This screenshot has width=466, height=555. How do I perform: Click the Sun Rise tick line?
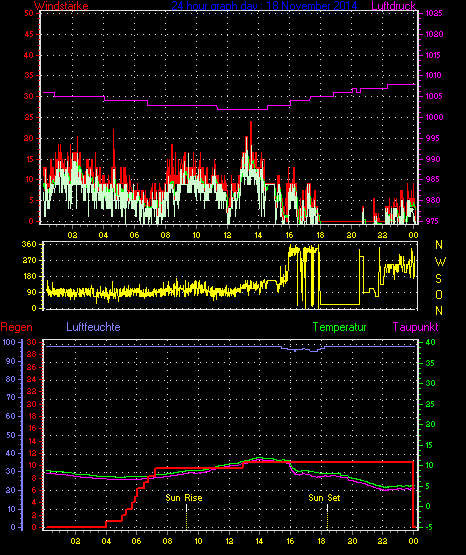(x=186, y=517)
